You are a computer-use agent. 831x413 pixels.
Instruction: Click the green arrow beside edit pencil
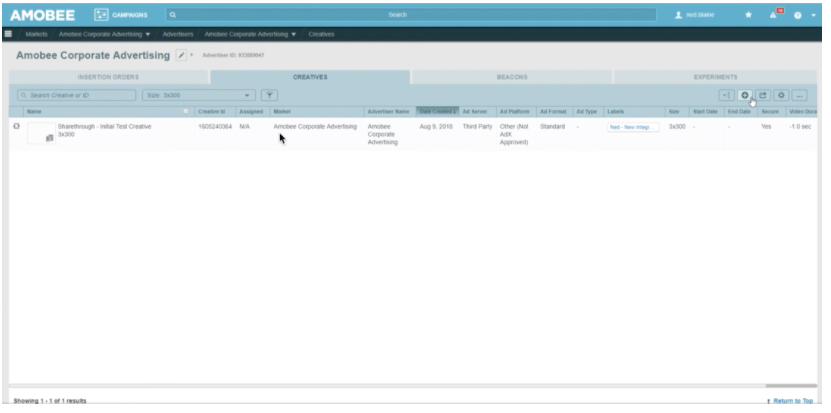coord(192,55)
